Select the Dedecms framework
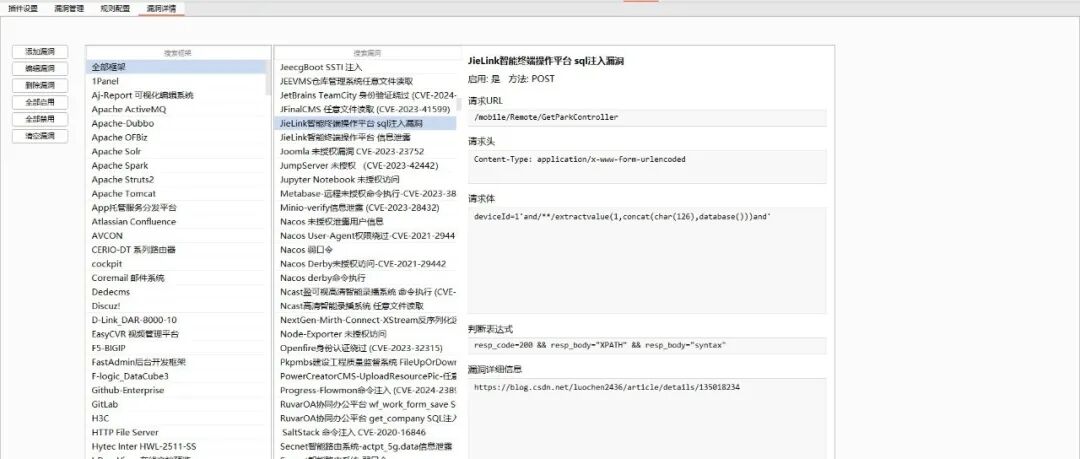 click(176, 292)
